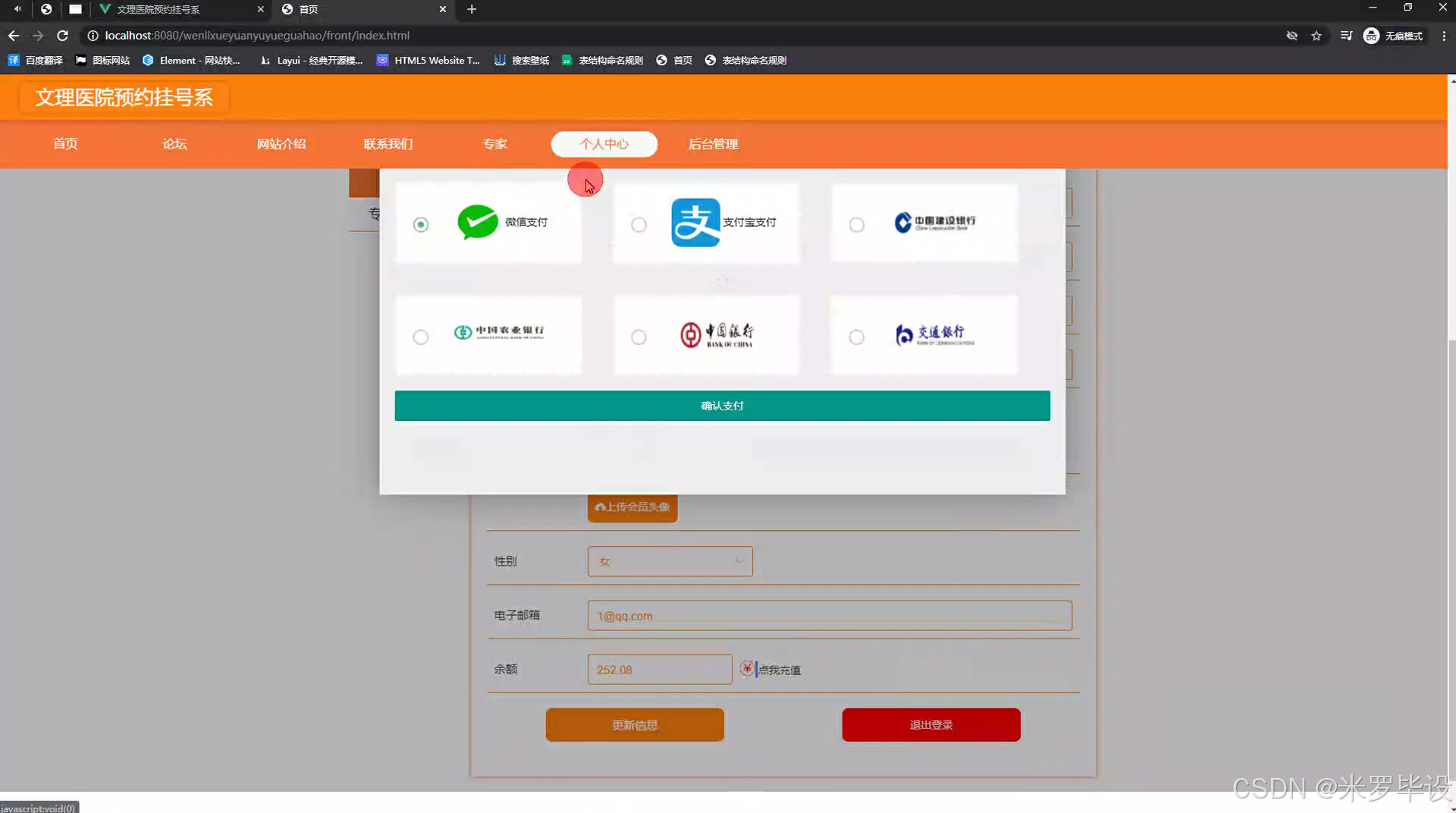Close the 文理医院预约挂号系 browser tab
Viewport: 1456px width, 813px height.
pos(260,9)
